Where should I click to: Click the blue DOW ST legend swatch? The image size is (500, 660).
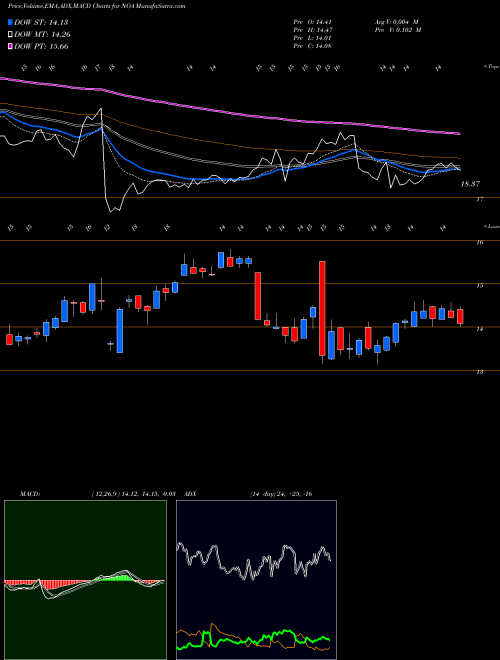[11, 23]
